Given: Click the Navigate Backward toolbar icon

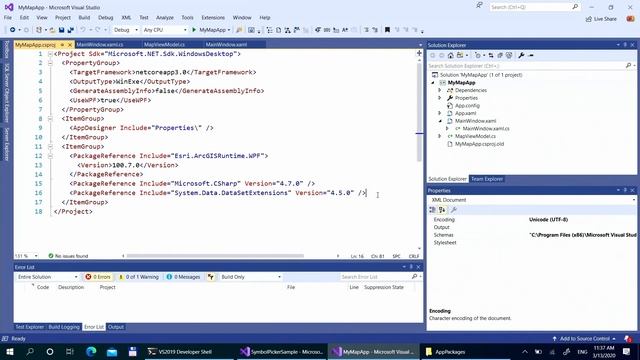Looking at the screenshot, I should click(x=13, y=30).
